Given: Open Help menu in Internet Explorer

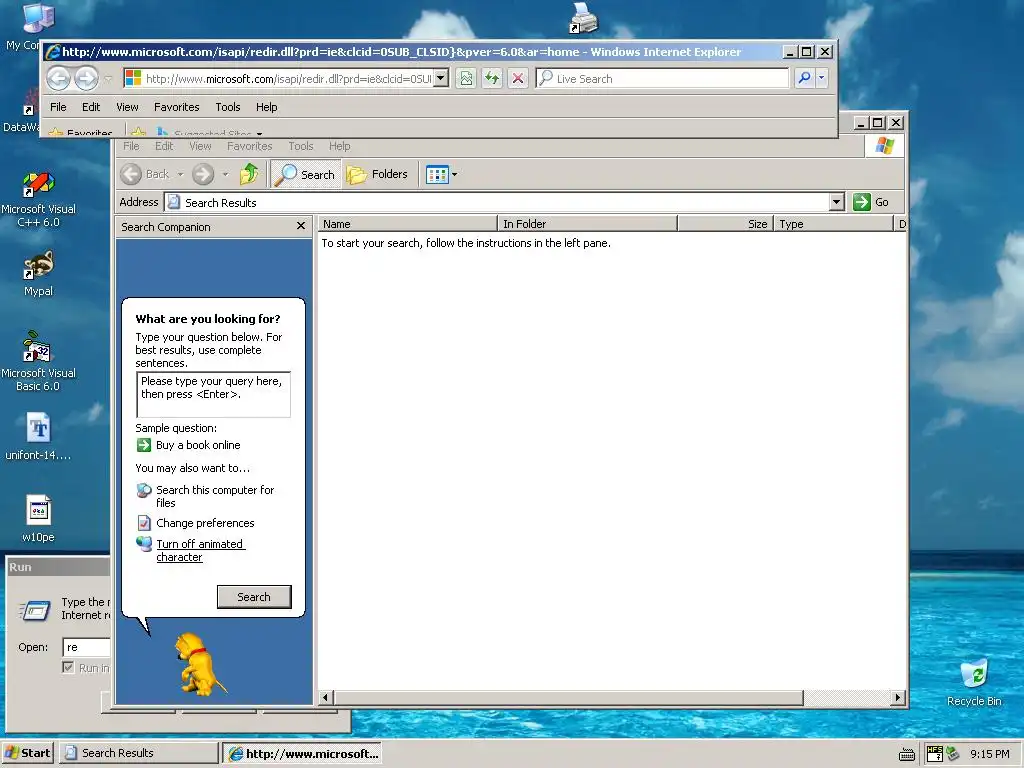Looking at the screenshot, I should 266,107.
